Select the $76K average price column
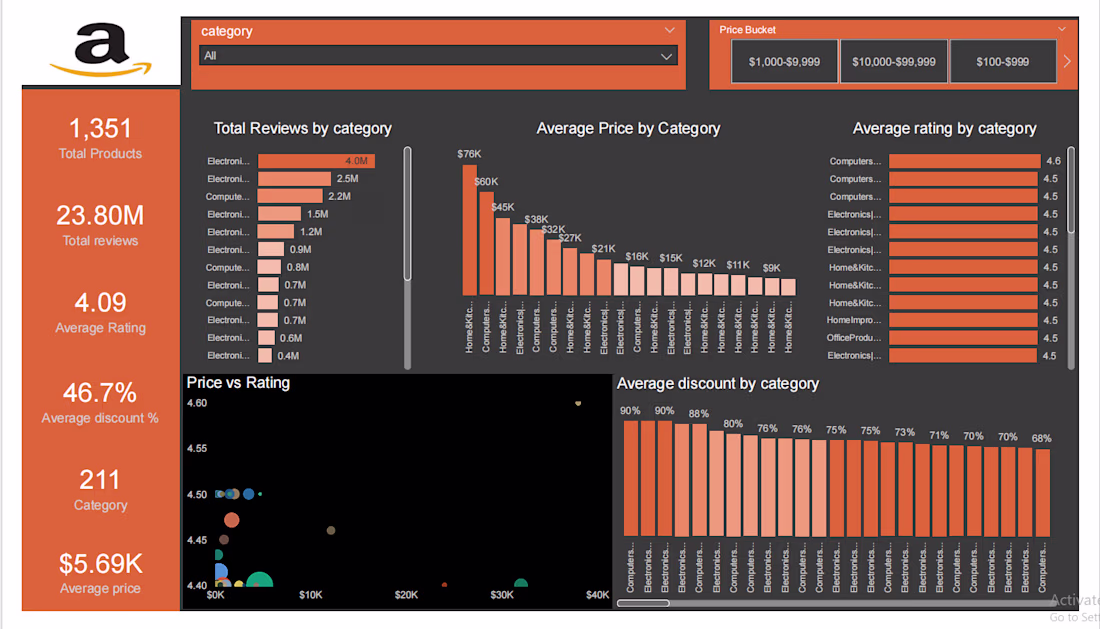This screenshot has width=1100, height=629. pos(469,230)
